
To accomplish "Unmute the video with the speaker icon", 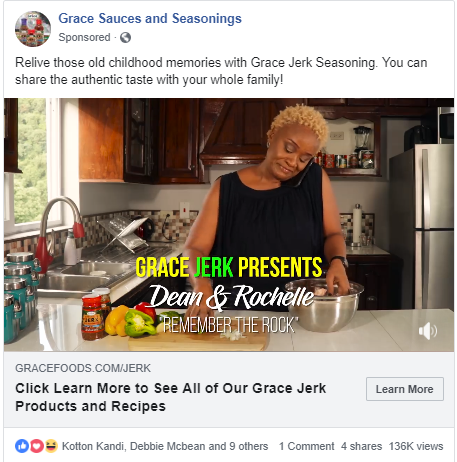I will tap(428, 331).
